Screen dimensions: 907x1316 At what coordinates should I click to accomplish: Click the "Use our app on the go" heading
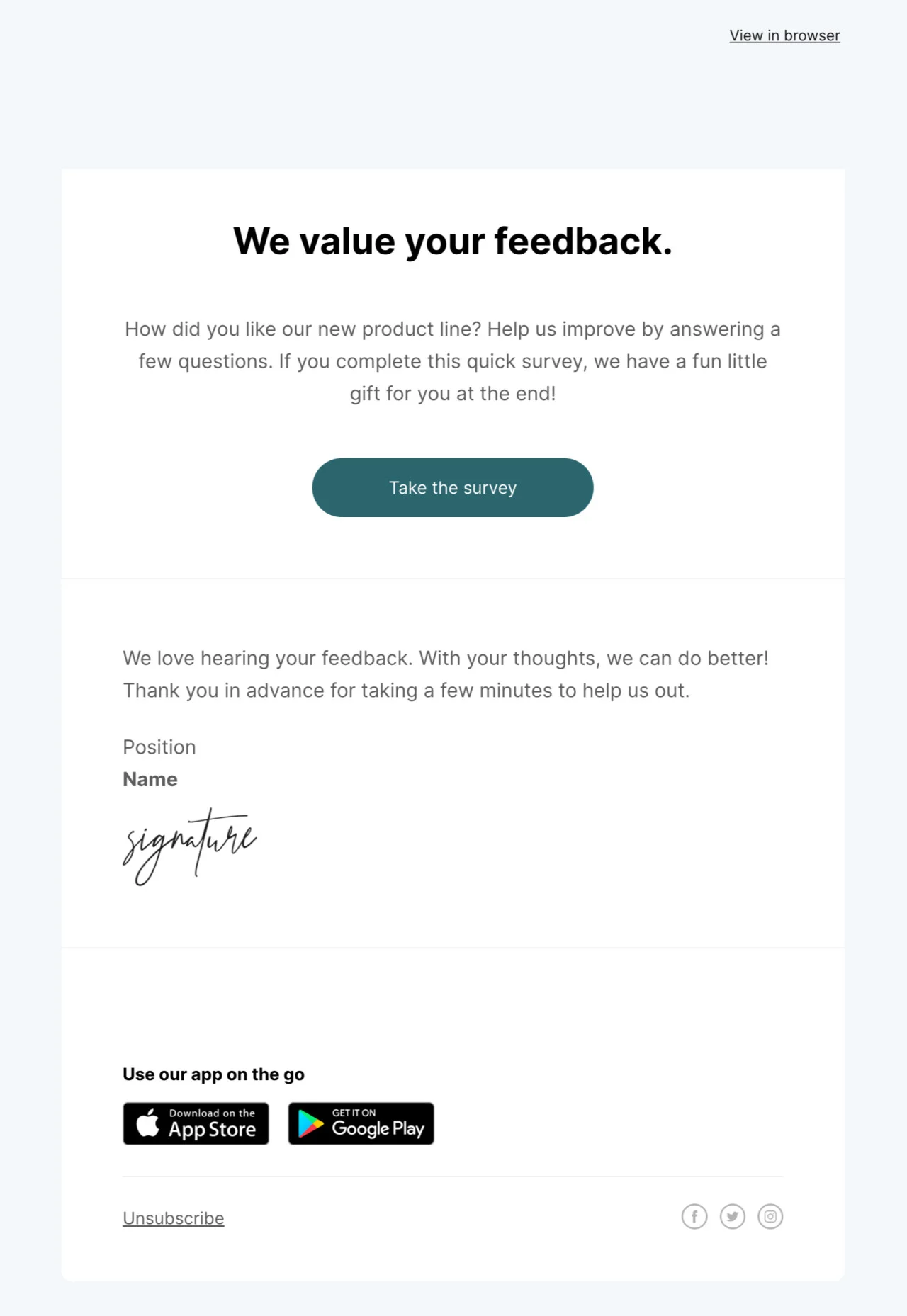(x=213, y=1074)
